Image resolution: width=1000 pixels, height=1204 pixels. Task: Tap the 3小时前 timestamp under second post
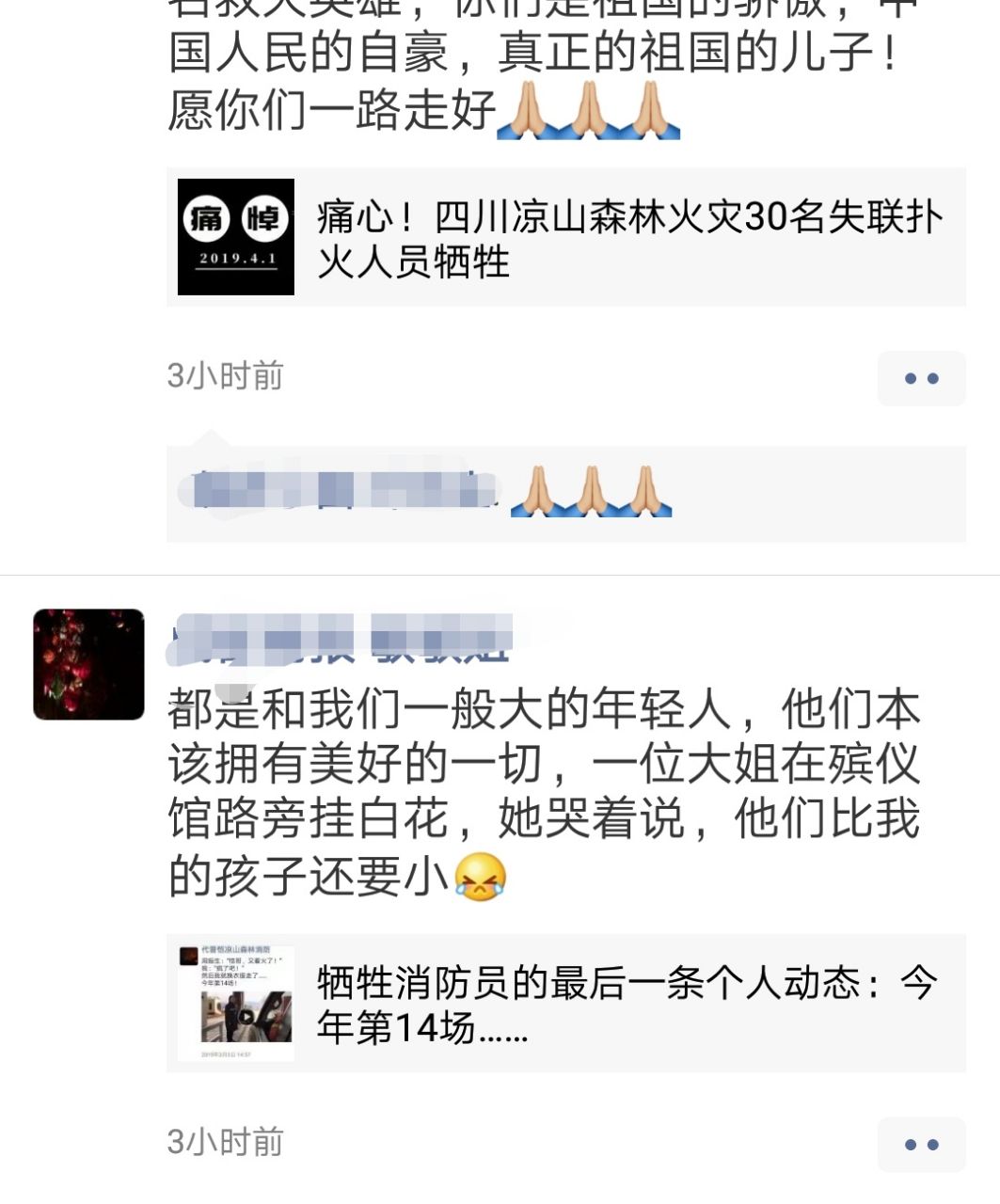pos(225,1142)
